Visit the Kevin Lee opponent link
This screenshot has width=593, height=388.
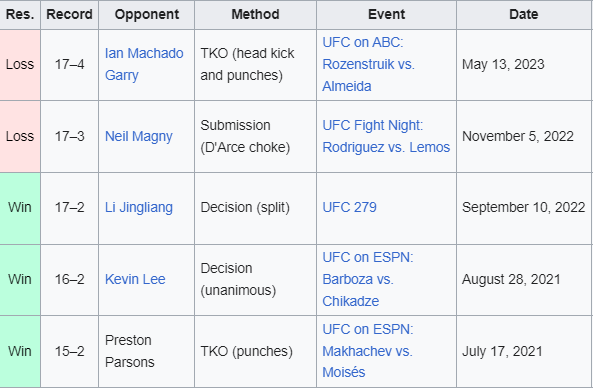(135, 279)
